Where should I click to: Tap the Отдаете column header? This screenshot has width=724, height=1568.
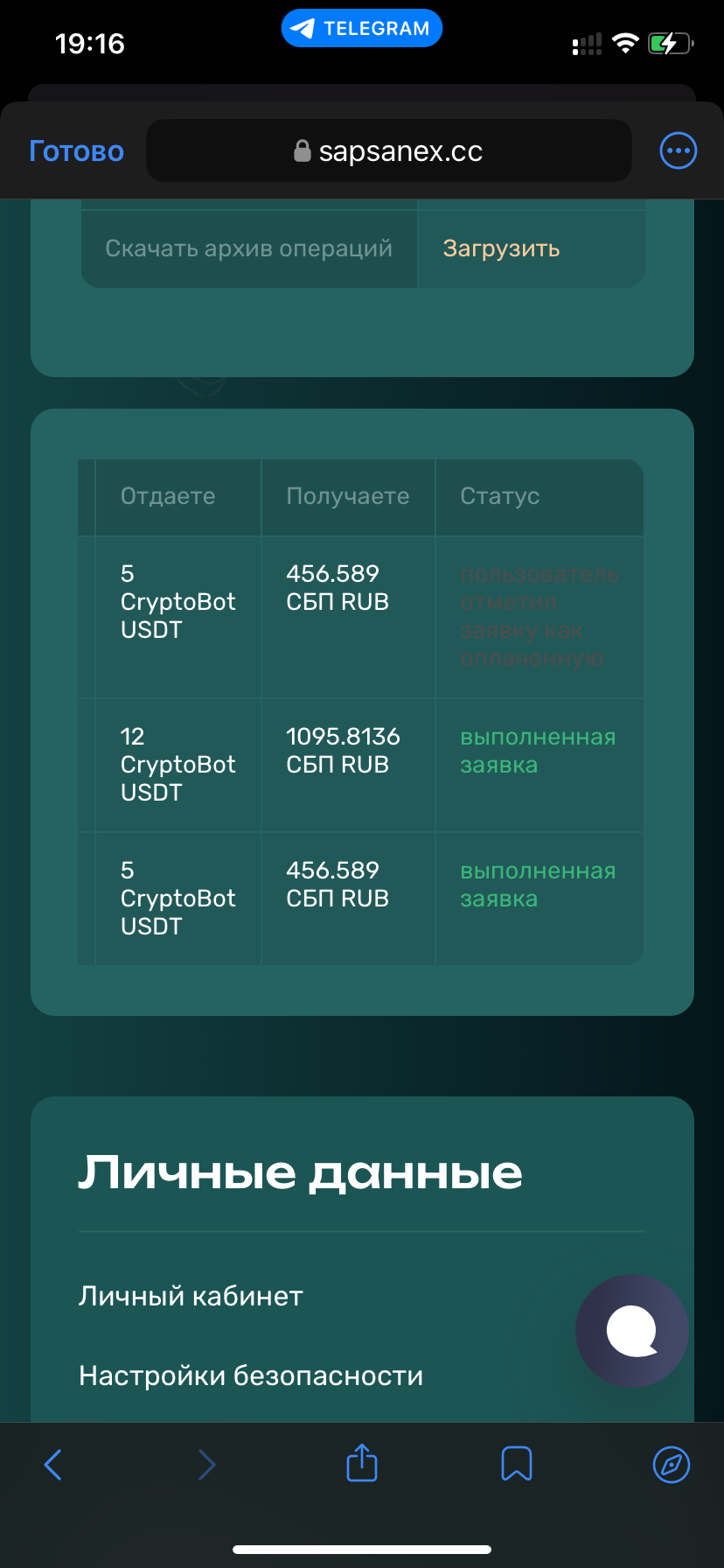pyautogui.click(x=168, y=496)
